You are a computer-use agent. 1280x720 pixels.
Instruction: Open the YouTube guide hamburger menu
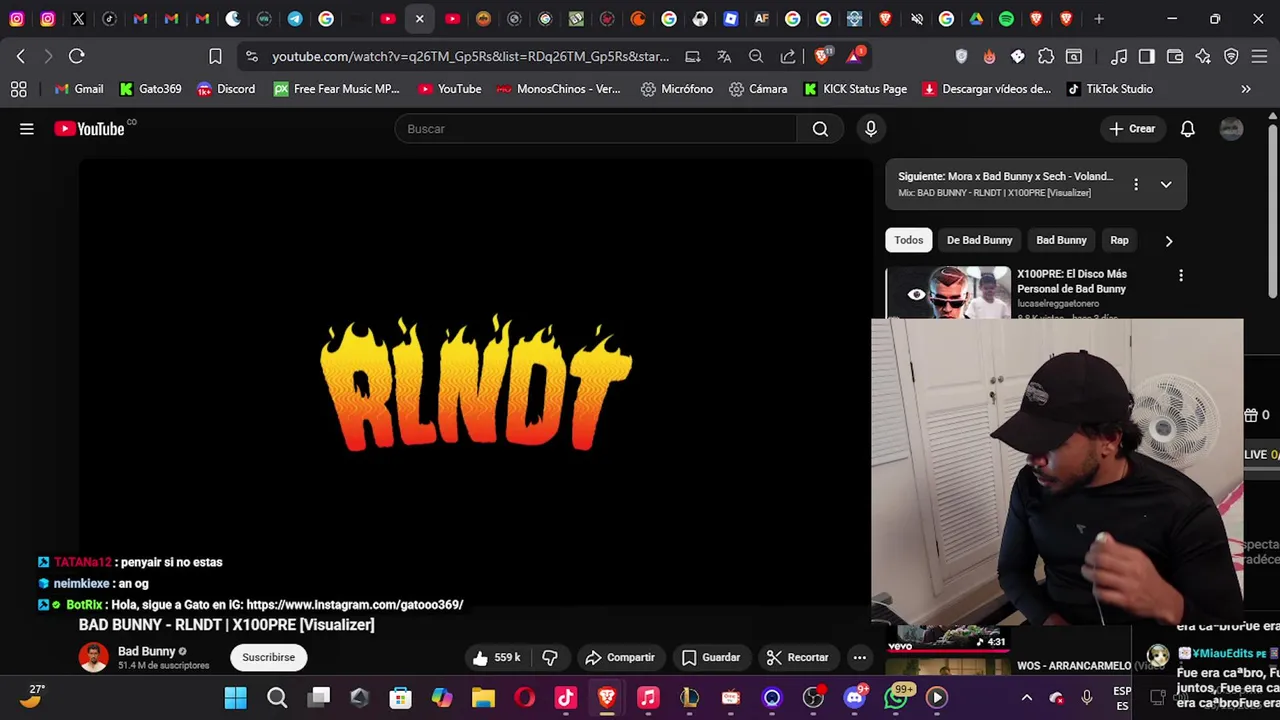click(27, 129)
